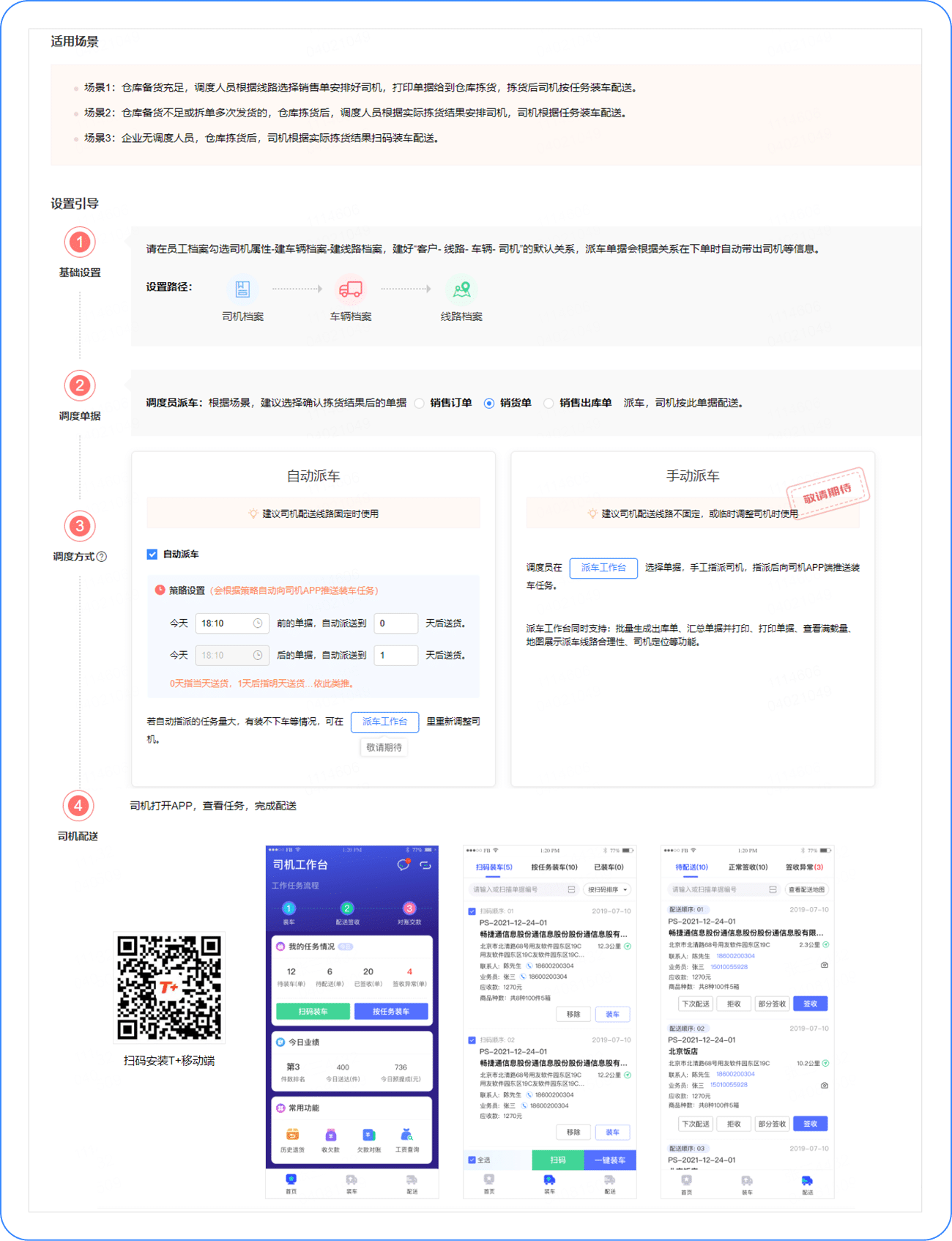Switch to the 签收异常(3) tab
This screenshot has width=952, height=1241.
point(804,867)
